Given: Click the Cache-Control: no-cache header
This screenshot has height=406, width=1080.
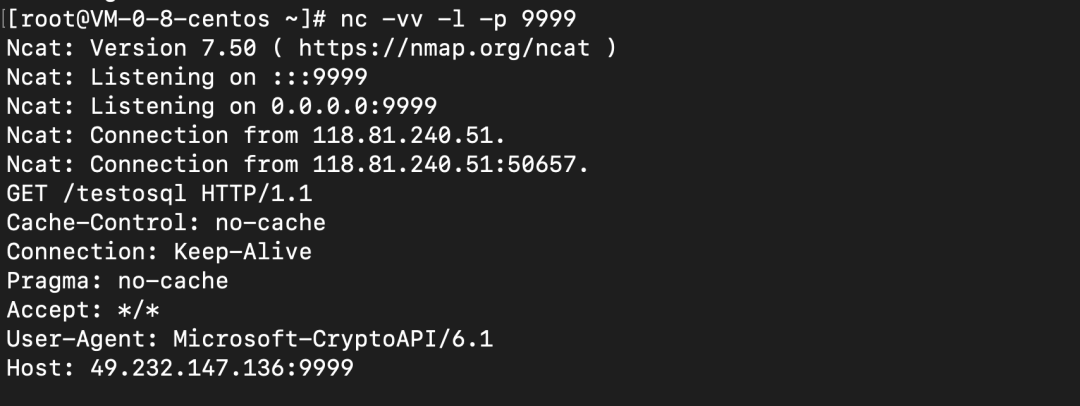Looking at the screenshot, I should click(166, 223).
